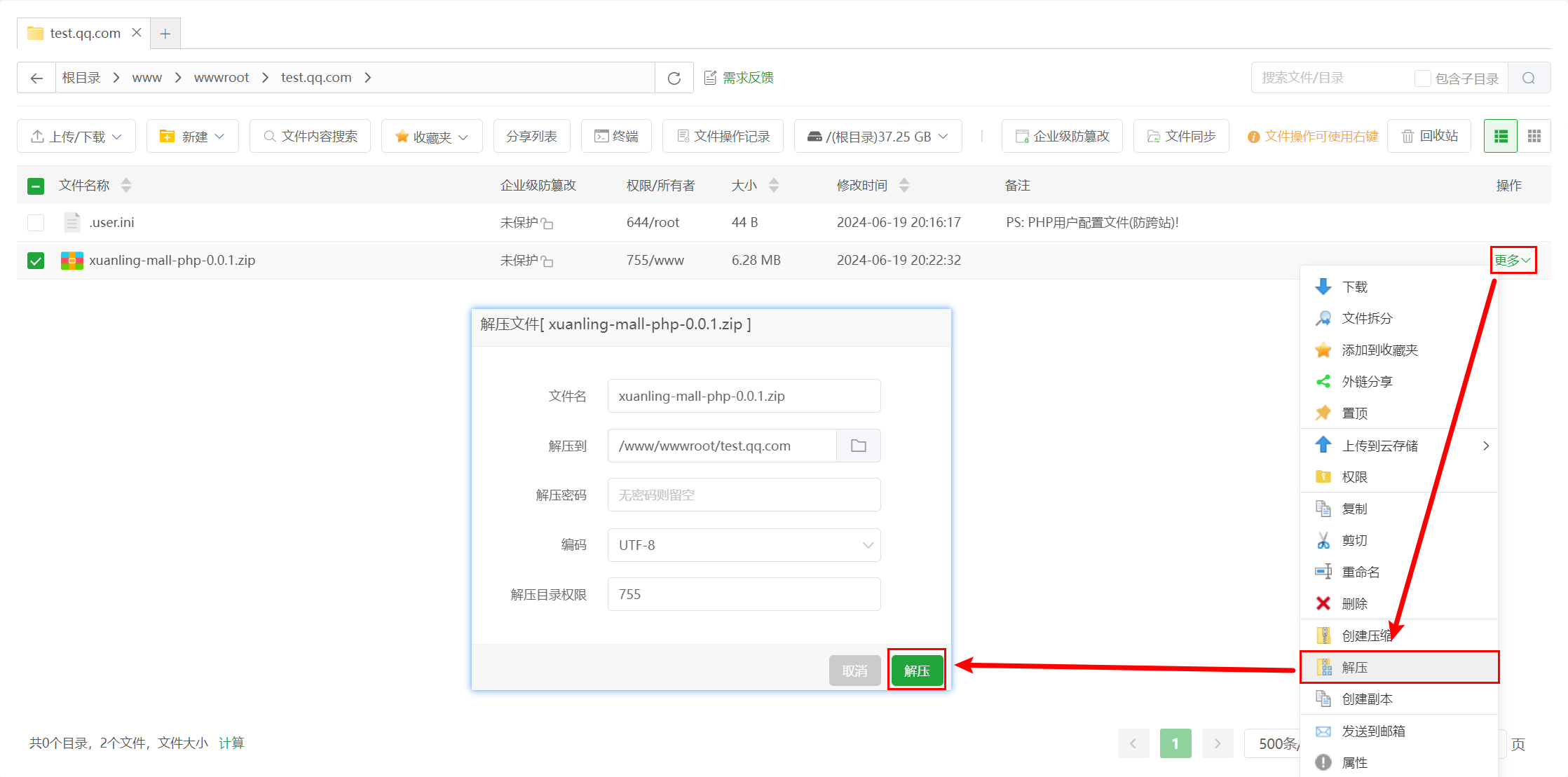Open 回收站 recycle bin
1568x777 pixels.
tap(1429, 136)
